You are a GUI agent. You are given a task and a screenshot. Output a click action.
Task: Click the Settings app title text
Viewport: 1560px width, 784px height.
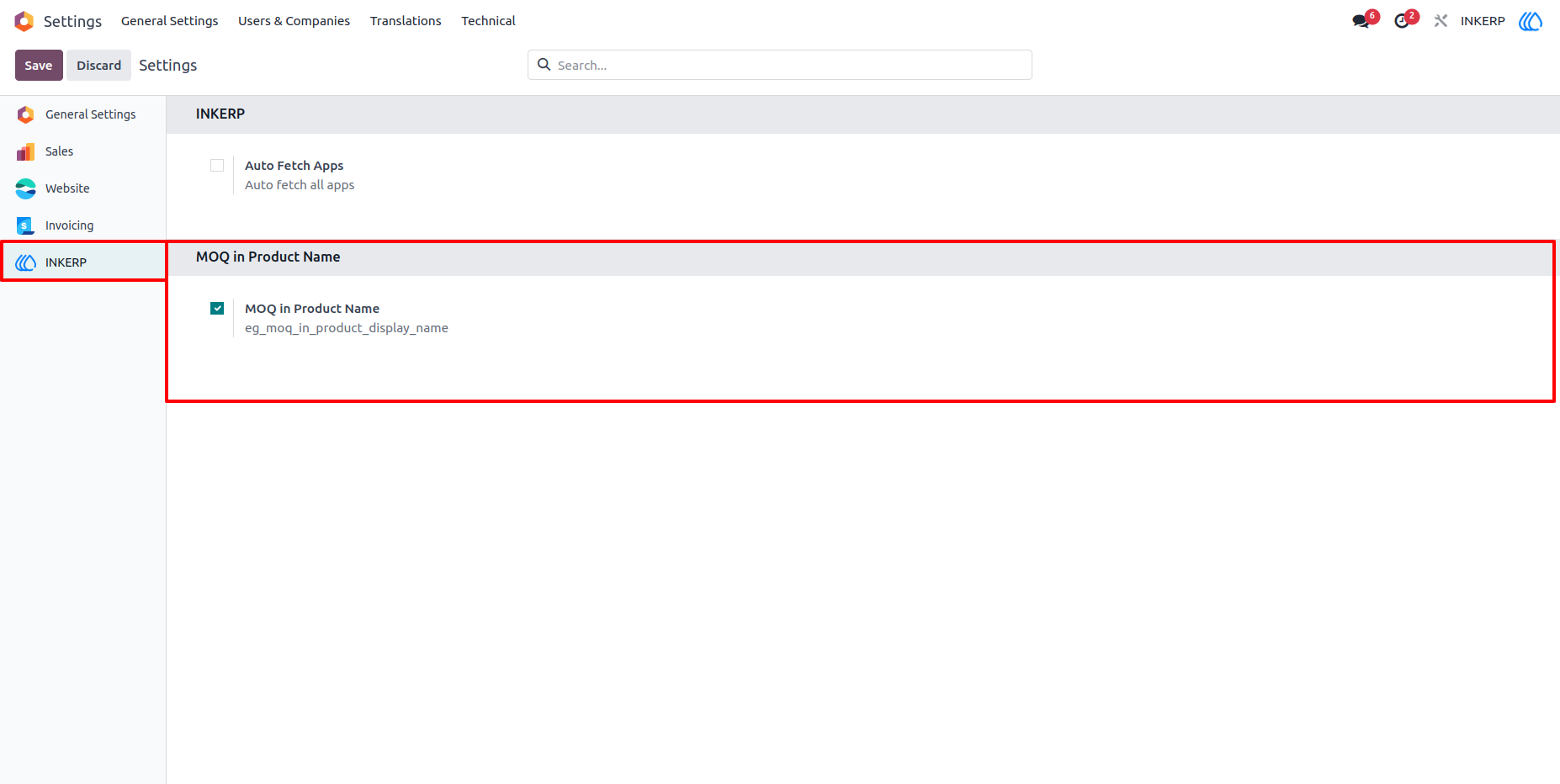(72, 21)
